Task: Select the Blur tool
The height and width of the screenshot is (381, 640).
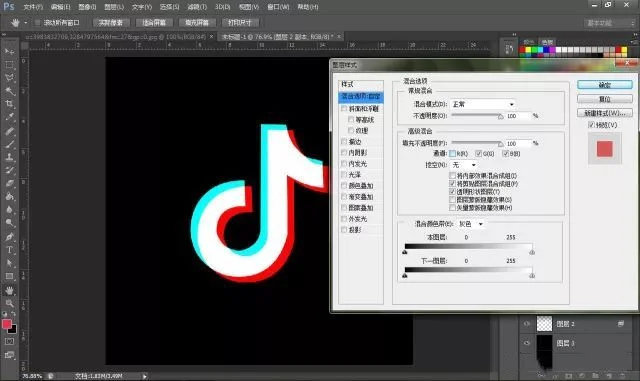Action: [9, 210]
